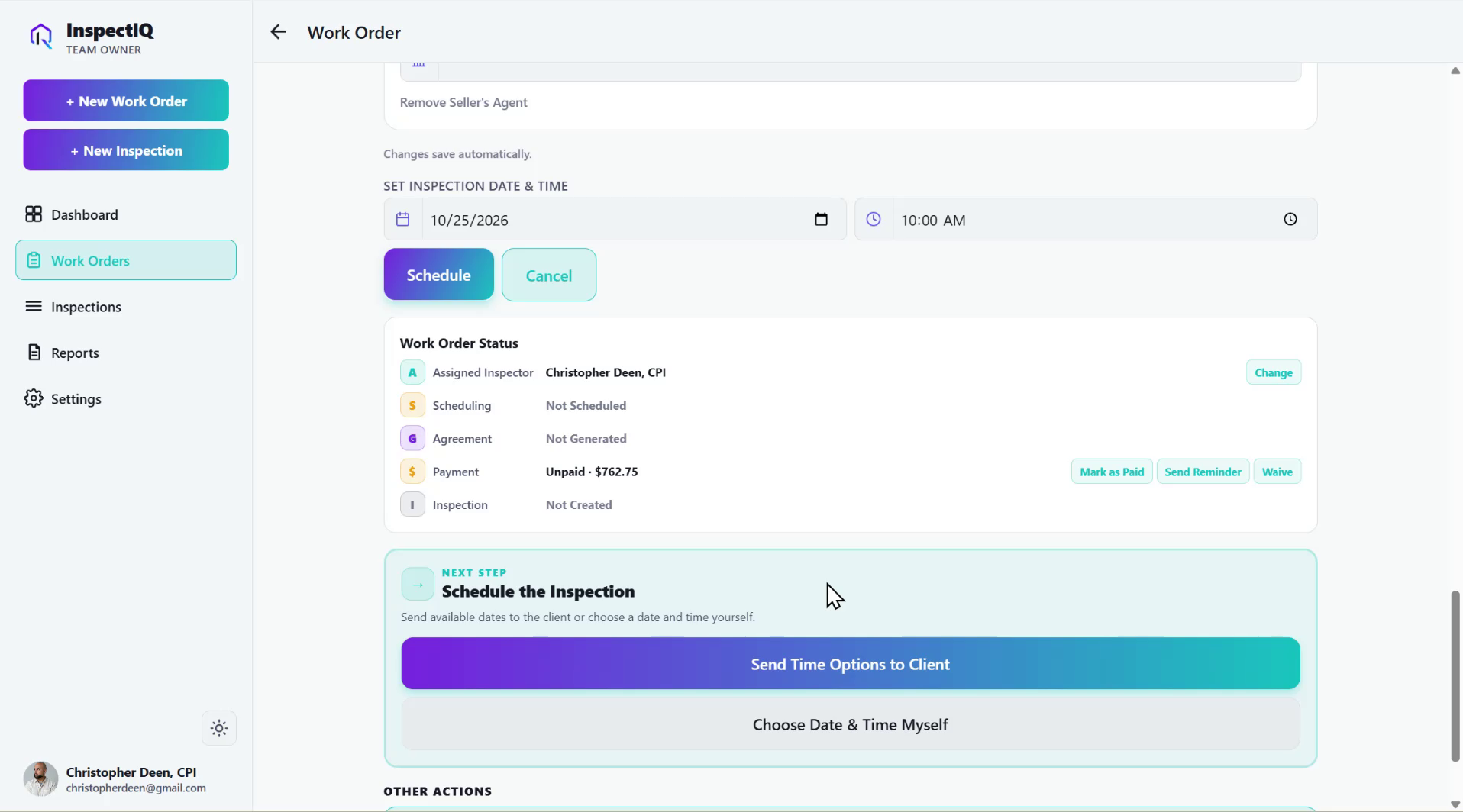The width and height of the screenshot is (1463, 812).
Task: Click the InspectIQ logo icon
Action: pos(40,36)
